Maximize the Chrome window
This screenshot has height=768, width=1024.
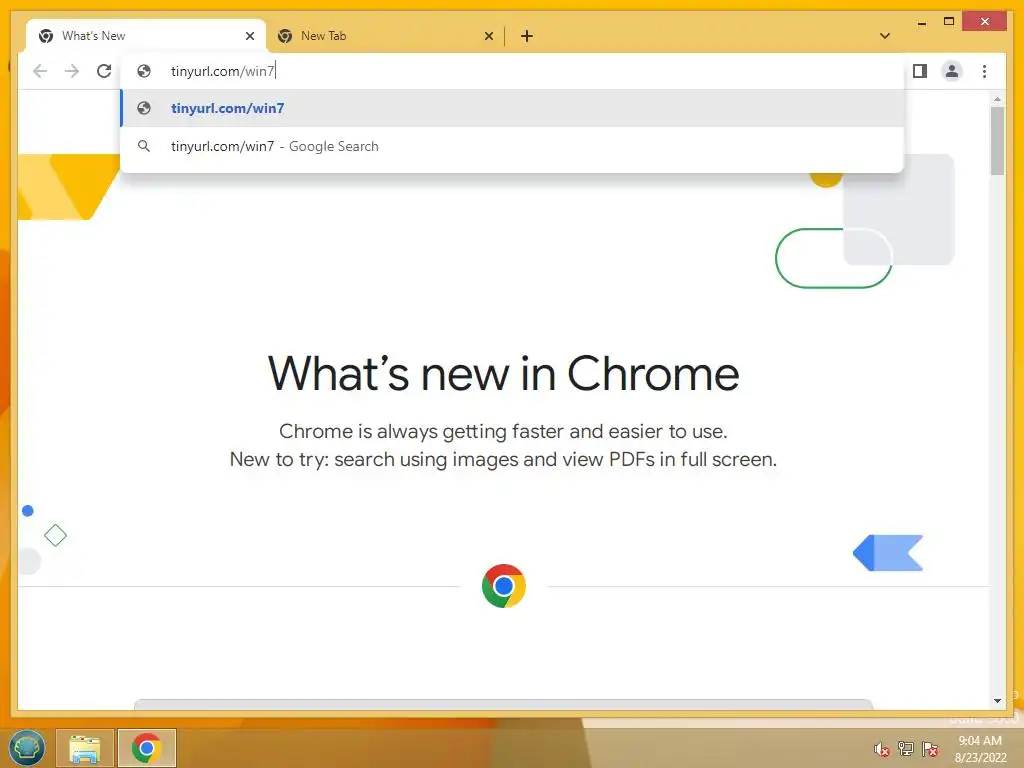[x=949, y=22]
